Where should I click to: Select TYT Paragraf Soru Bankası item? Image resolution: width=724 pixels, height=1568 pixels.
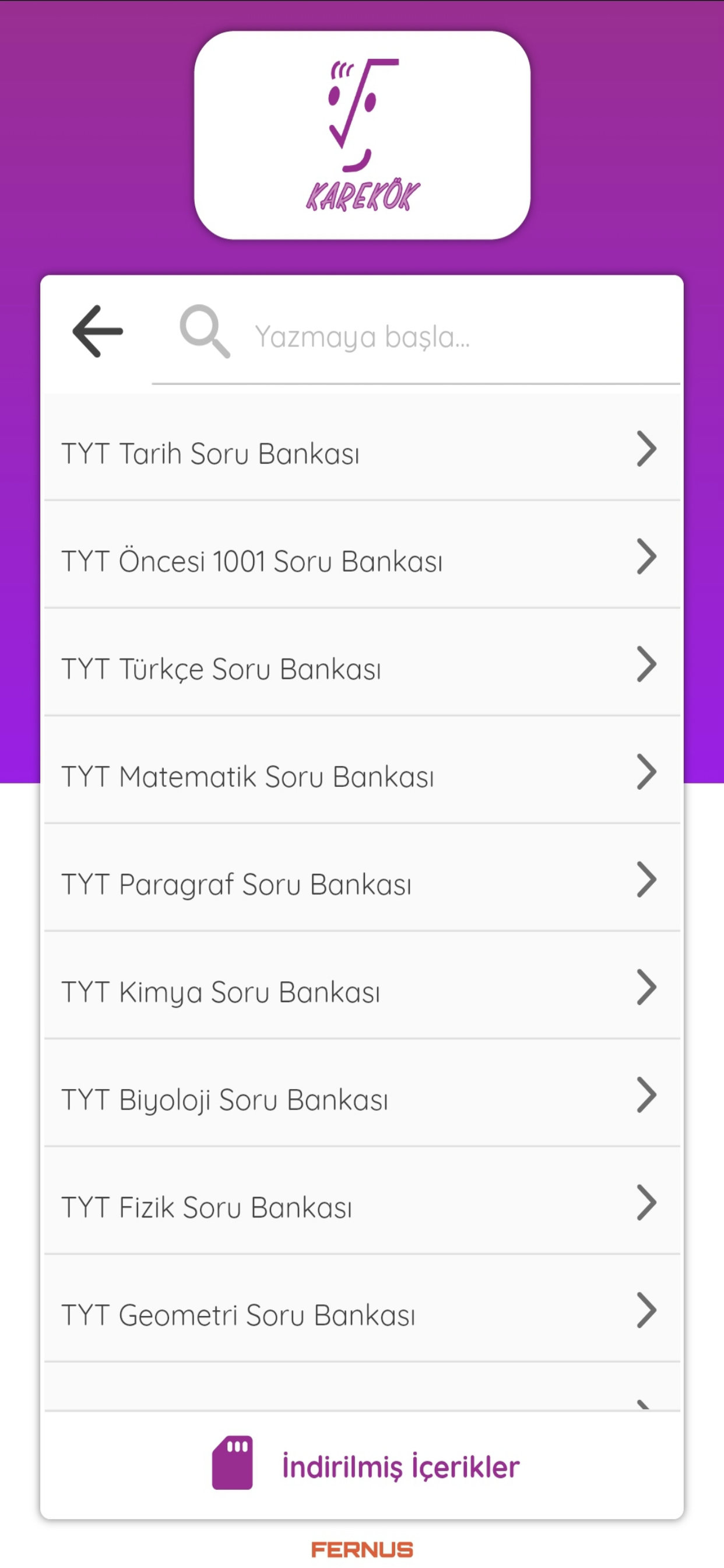pos(237,884)
